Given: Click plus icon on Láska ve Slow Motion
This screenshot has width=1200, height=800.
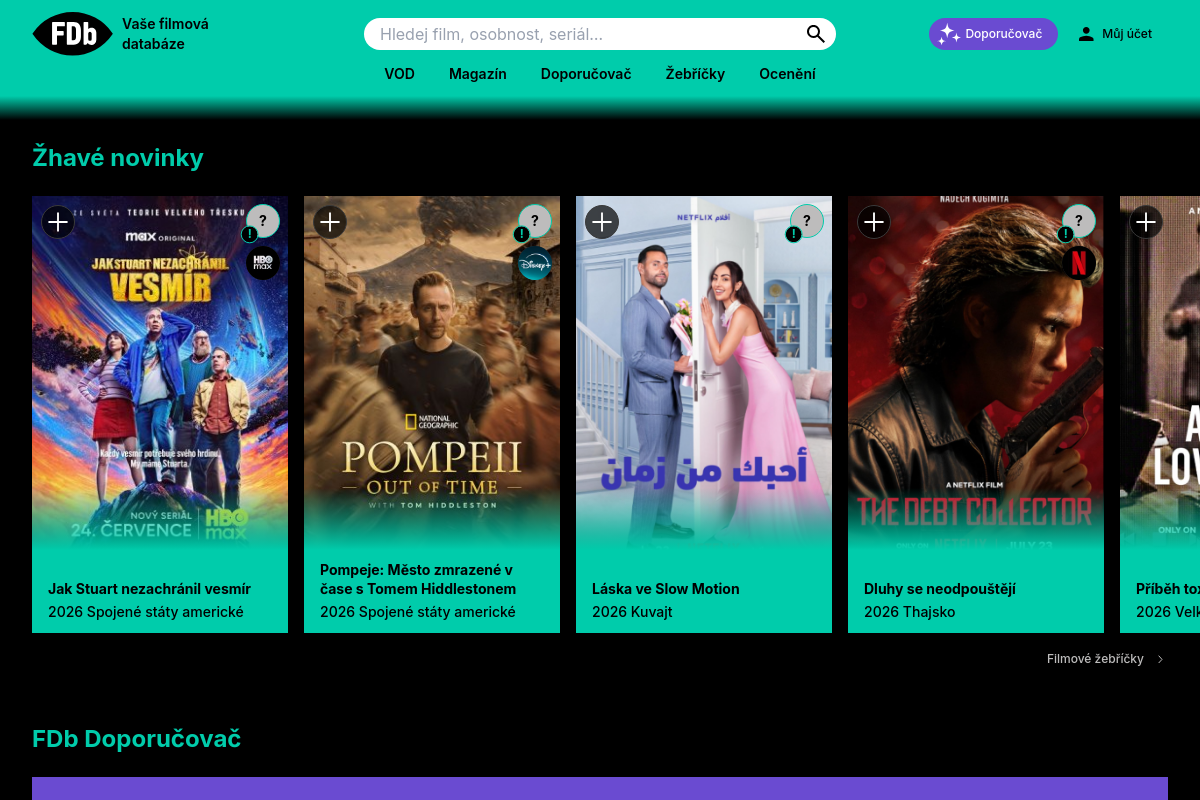Looking at the screenshot, I should 602,222.
